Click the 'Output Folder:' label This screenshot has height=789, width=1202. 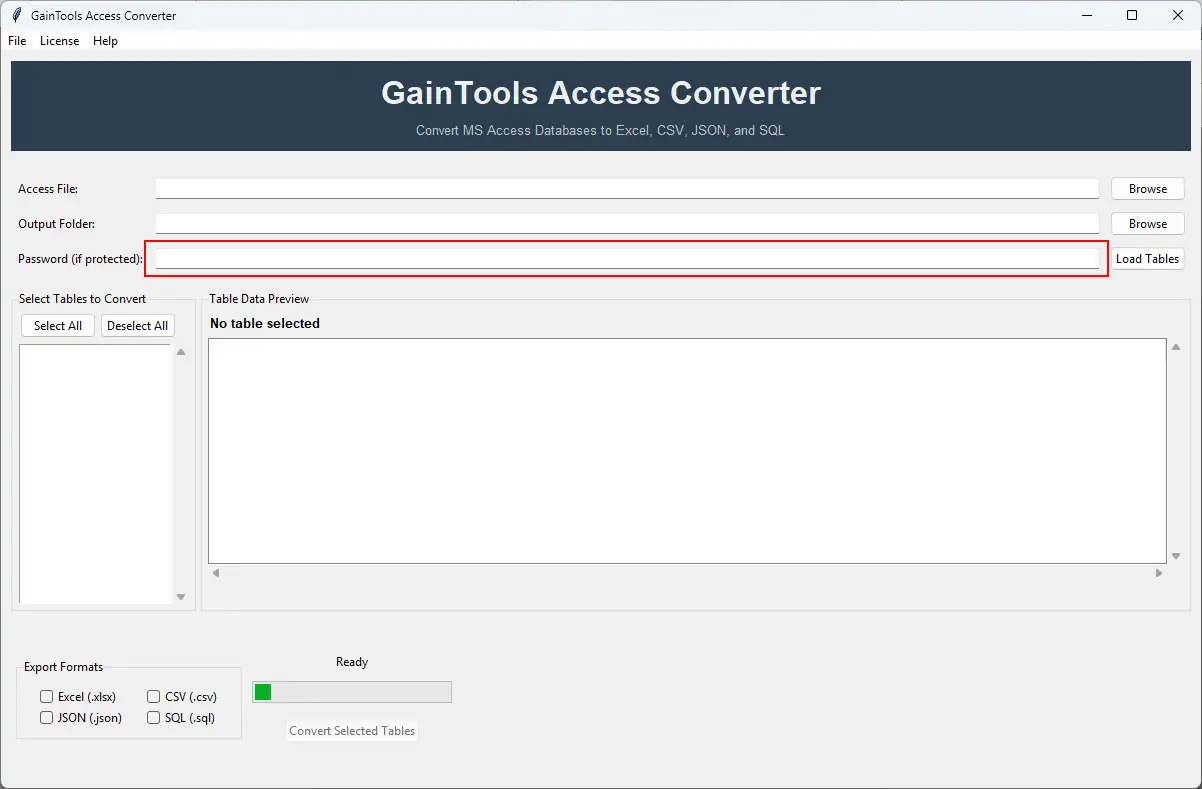56,224
